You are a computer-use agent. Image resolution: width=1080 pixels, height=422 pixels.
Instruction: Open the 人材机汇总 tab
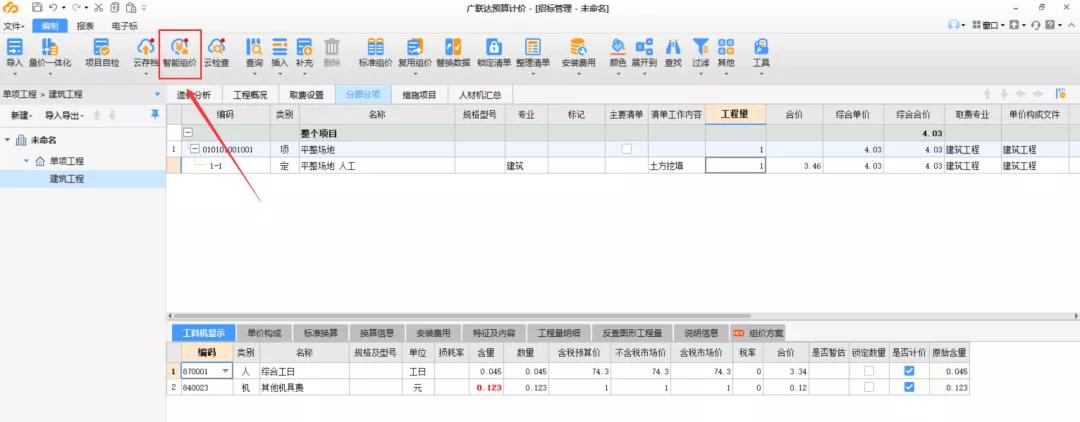(x=480, y=95)
